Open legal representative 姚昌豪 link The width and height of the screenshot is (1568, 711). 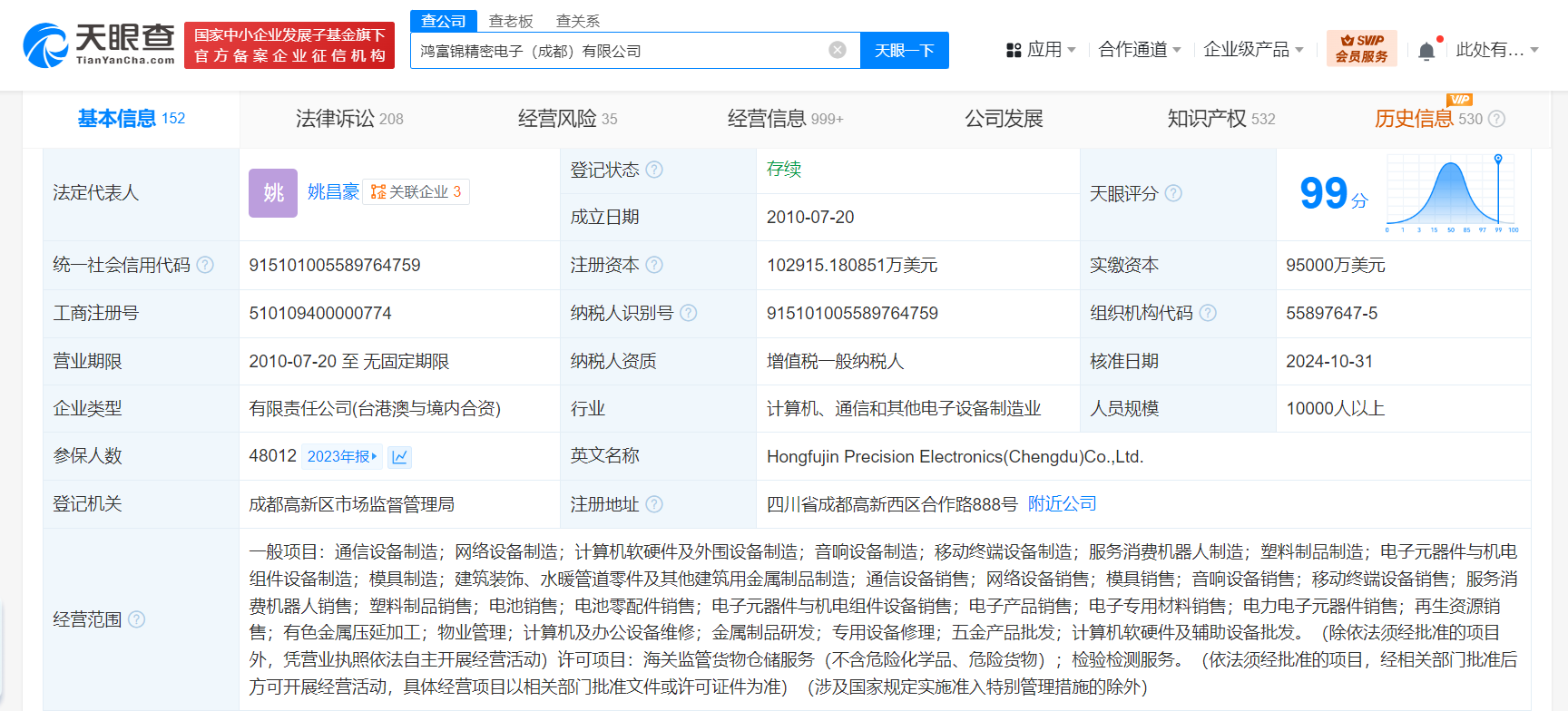[x=333, y=191]
